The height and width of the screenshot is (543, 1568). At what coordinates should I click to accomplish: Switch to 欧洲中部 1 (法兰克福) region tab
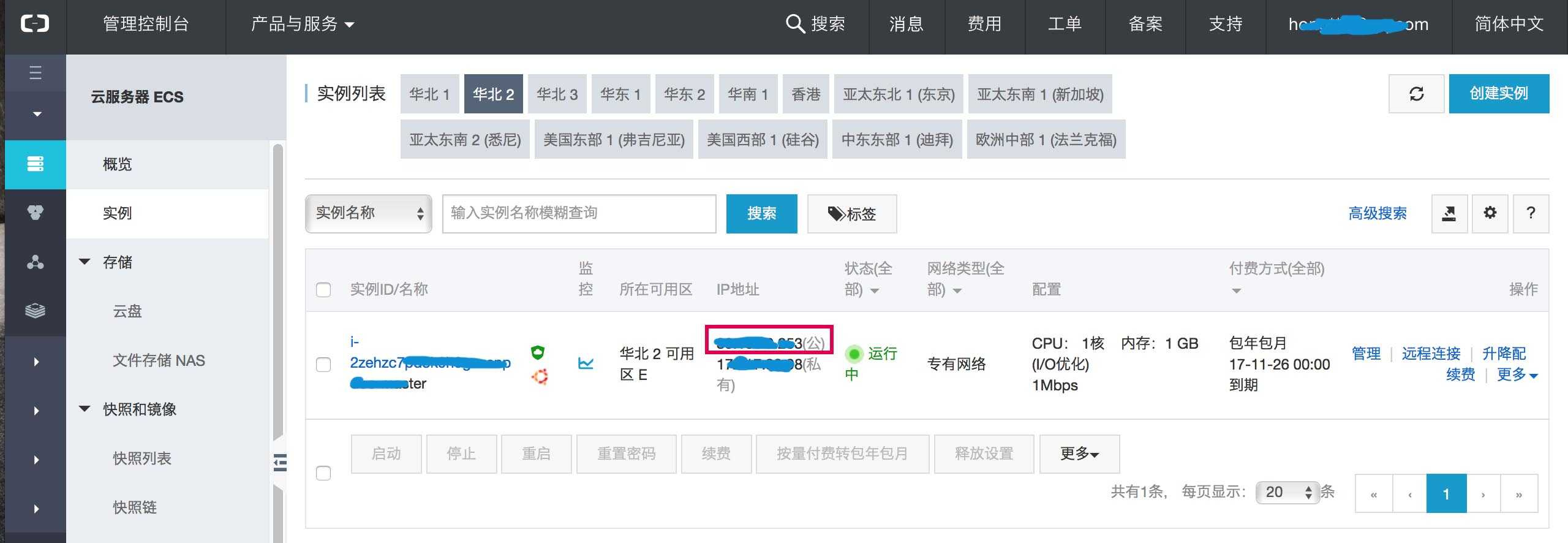tap(1046, 139)
